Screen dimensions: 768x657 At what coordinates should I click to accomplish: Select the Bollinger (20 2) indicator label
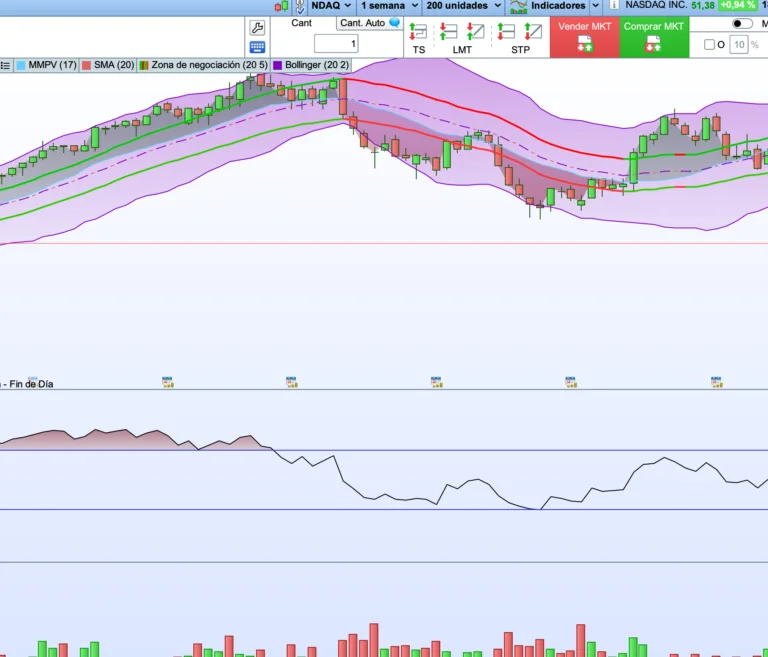click(317, 65)
